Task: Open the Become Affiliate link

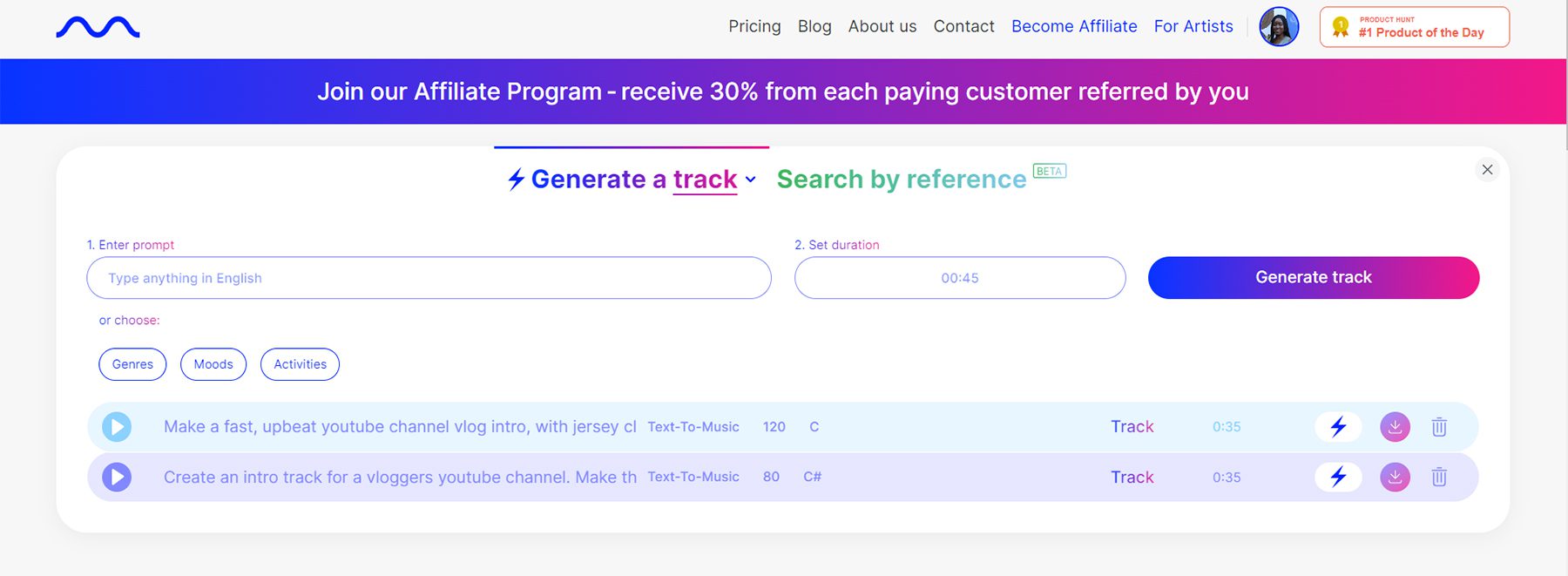Action: tap(1074, 27)
